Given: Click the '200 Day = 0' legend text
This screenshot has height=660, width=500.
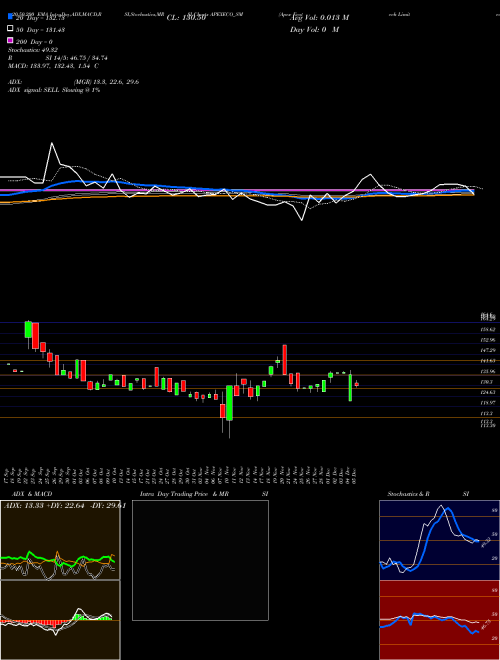Looking at the screenshot, I should click(34, 42).
